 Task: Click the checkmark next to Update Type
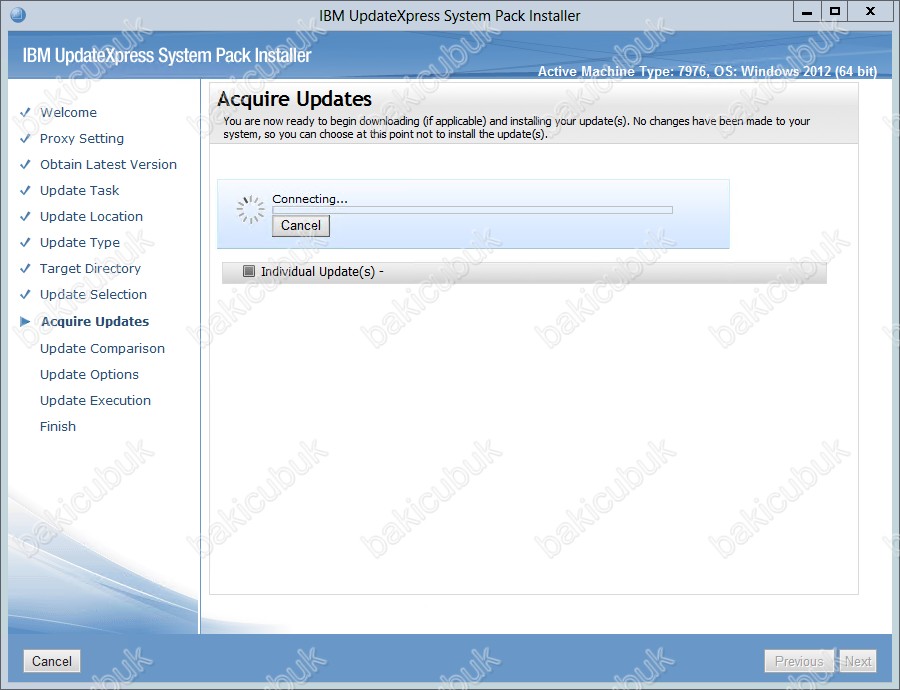point(25,243)
